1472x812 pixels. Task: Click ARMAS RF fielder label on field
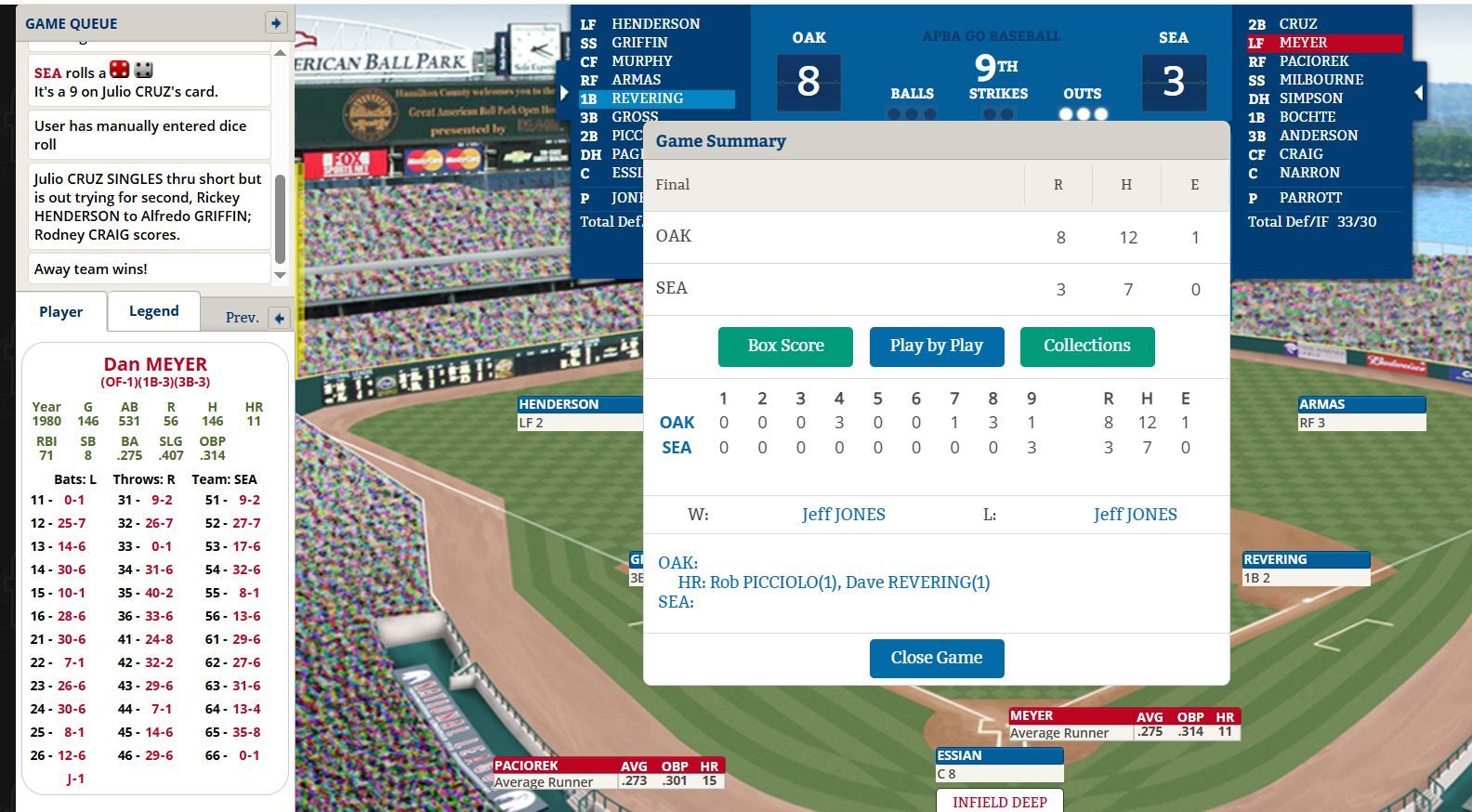tap(1361, 413)
